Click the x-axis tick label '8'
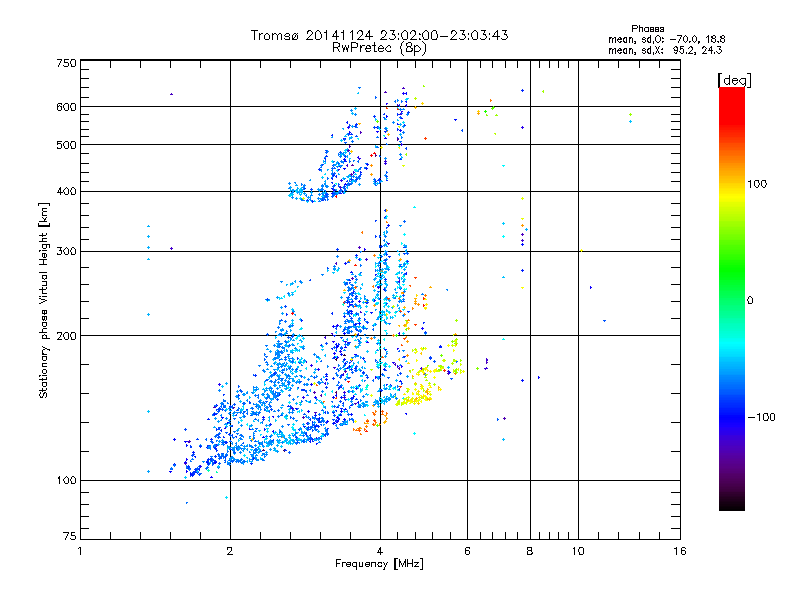This screenshot has height=600, width=800. [x=530, y=551]
